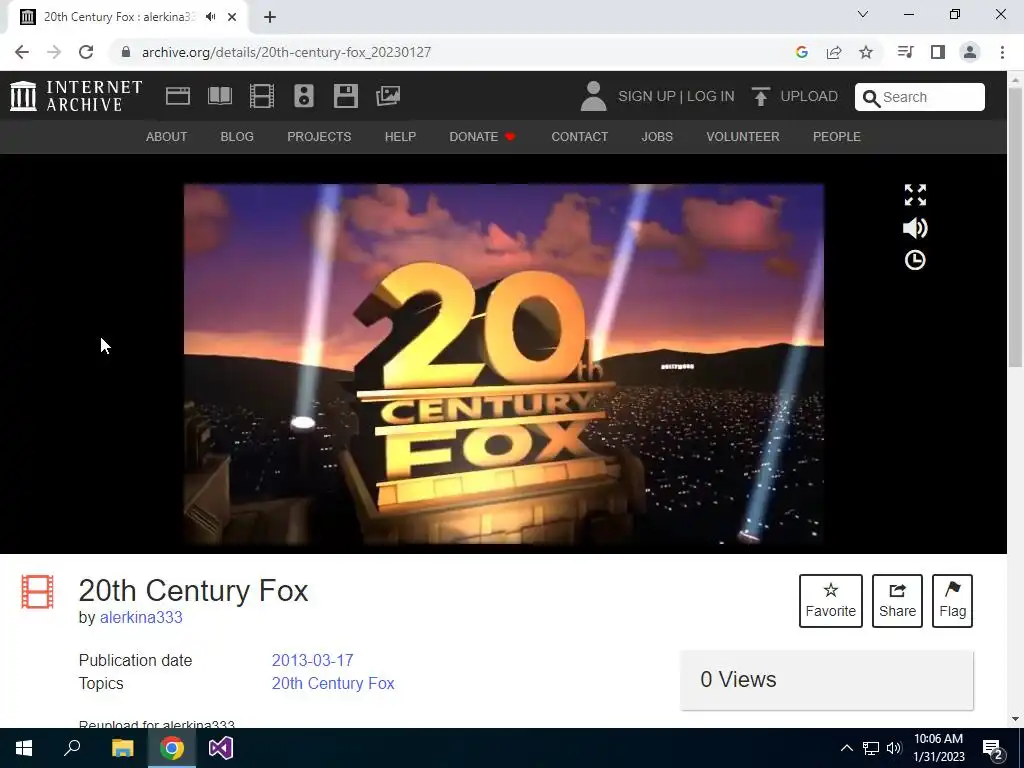Open the Texts book icon

click(219, 96)
